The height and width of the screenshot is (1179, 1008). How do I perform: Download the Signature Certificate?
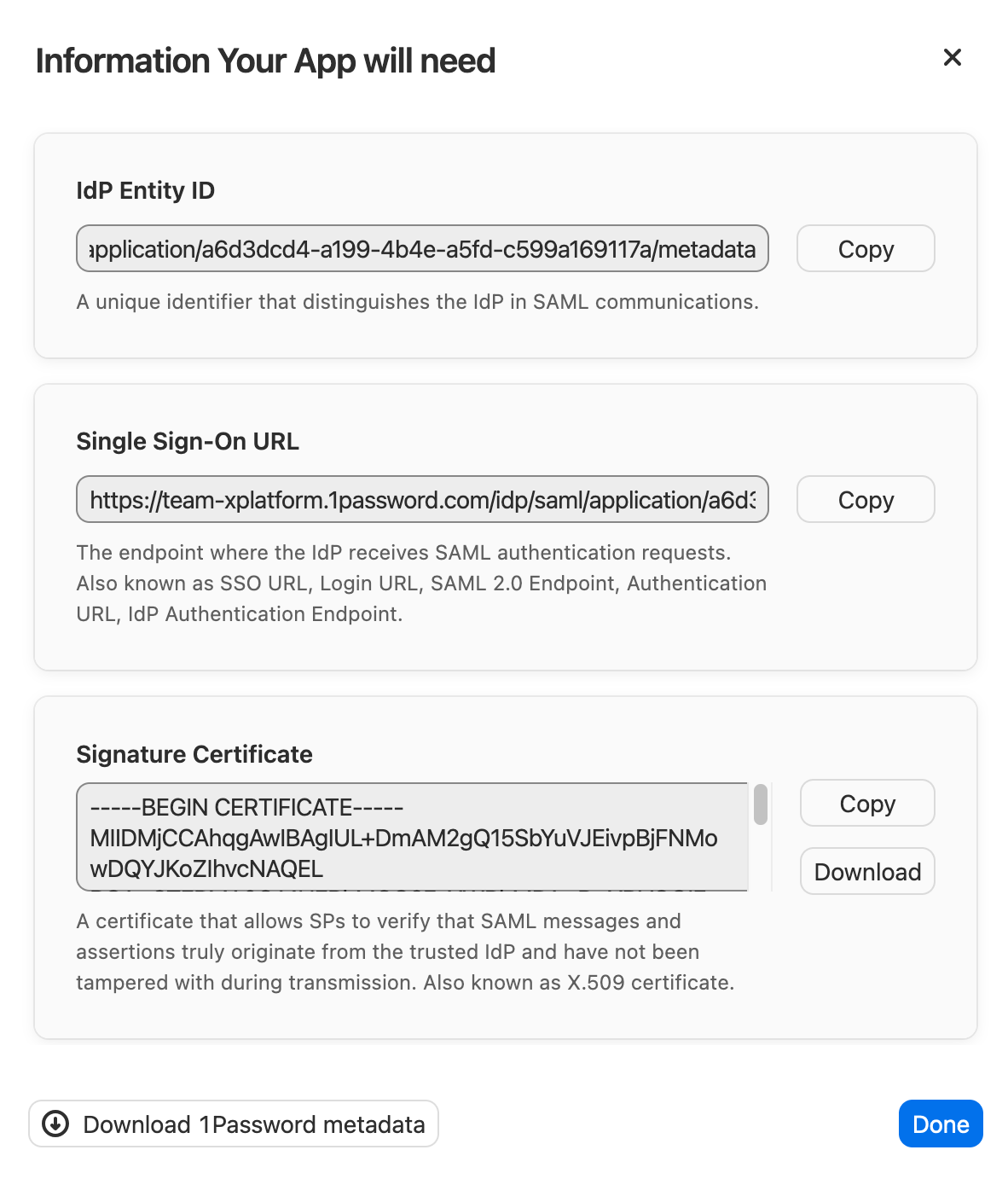pos(866,871)
